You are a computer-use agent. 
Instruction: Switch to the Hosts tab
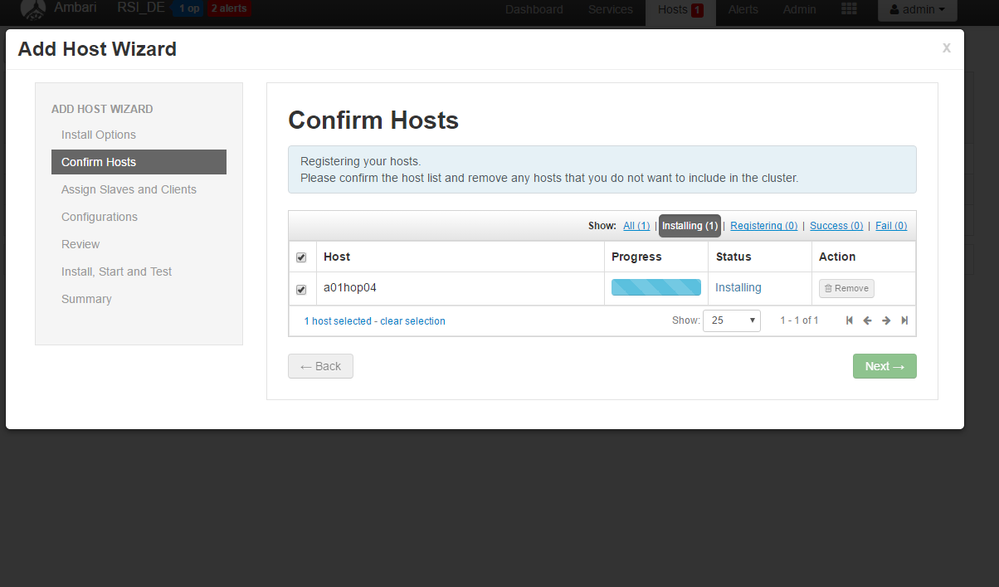(x=673, y=10)
